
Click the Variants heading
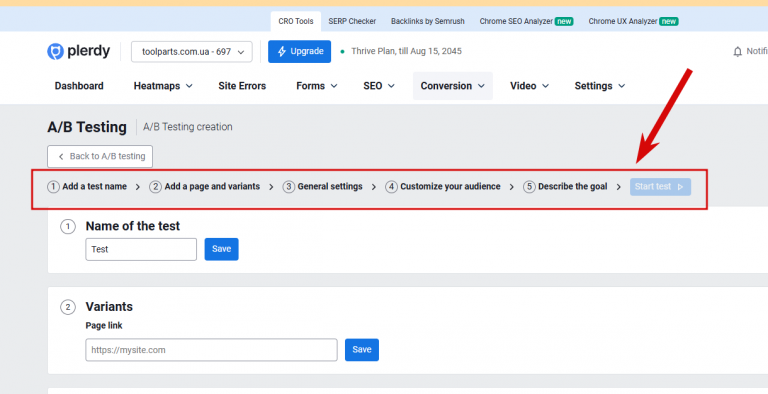pyautogui.click(x=109, y=307)
